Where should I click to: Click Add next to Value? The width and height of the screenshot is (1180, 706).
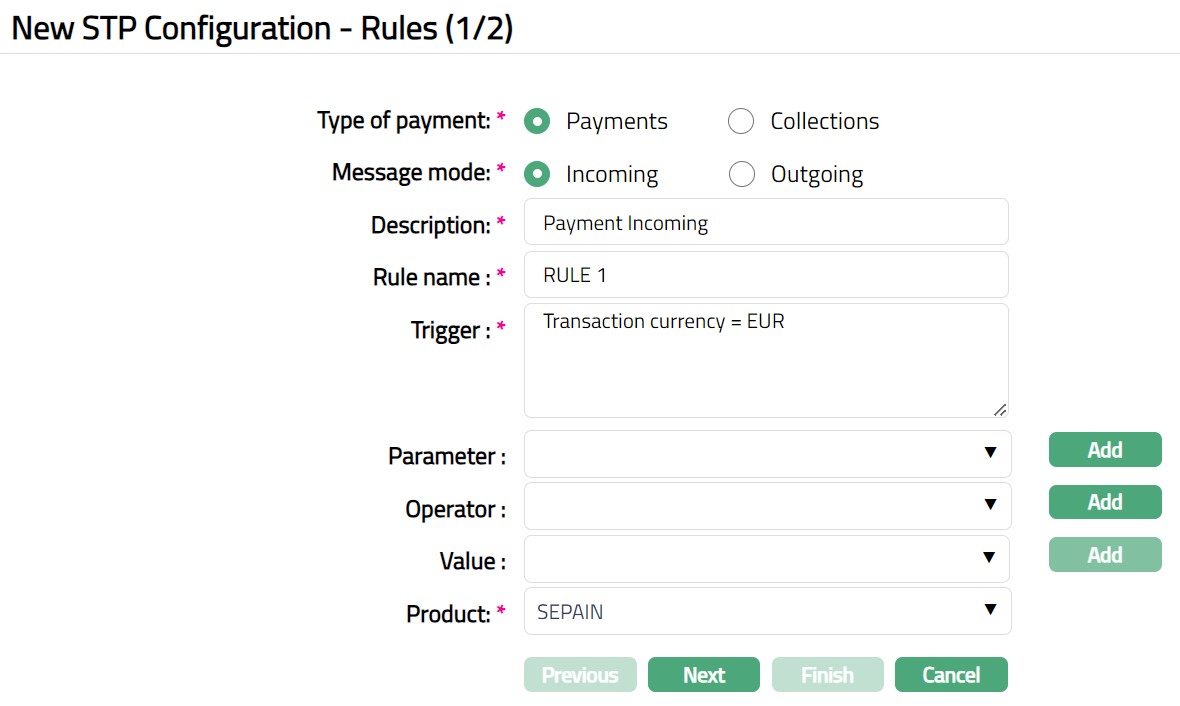[1105, 555]
